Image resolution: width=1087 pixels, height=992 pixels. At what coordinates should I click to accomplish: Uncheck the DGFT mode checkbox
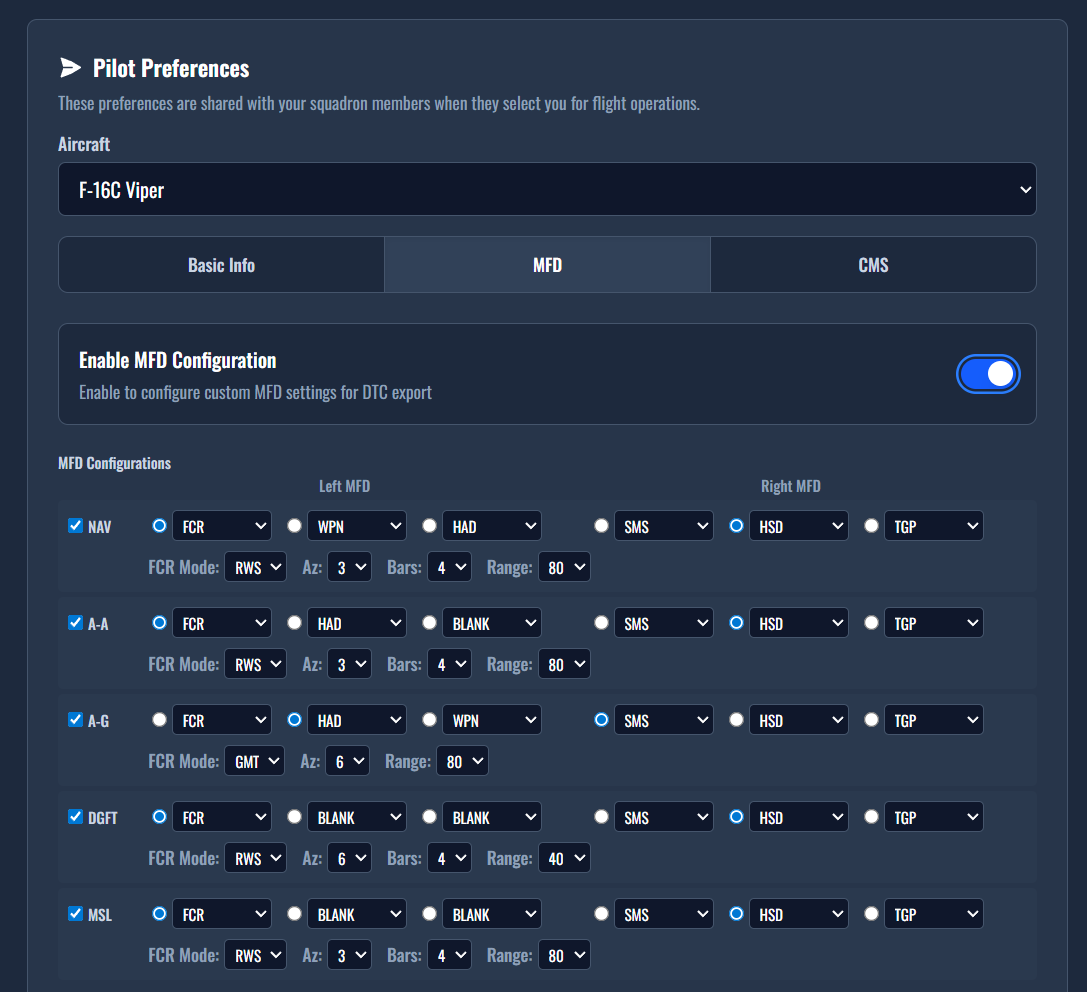[75, 817]
